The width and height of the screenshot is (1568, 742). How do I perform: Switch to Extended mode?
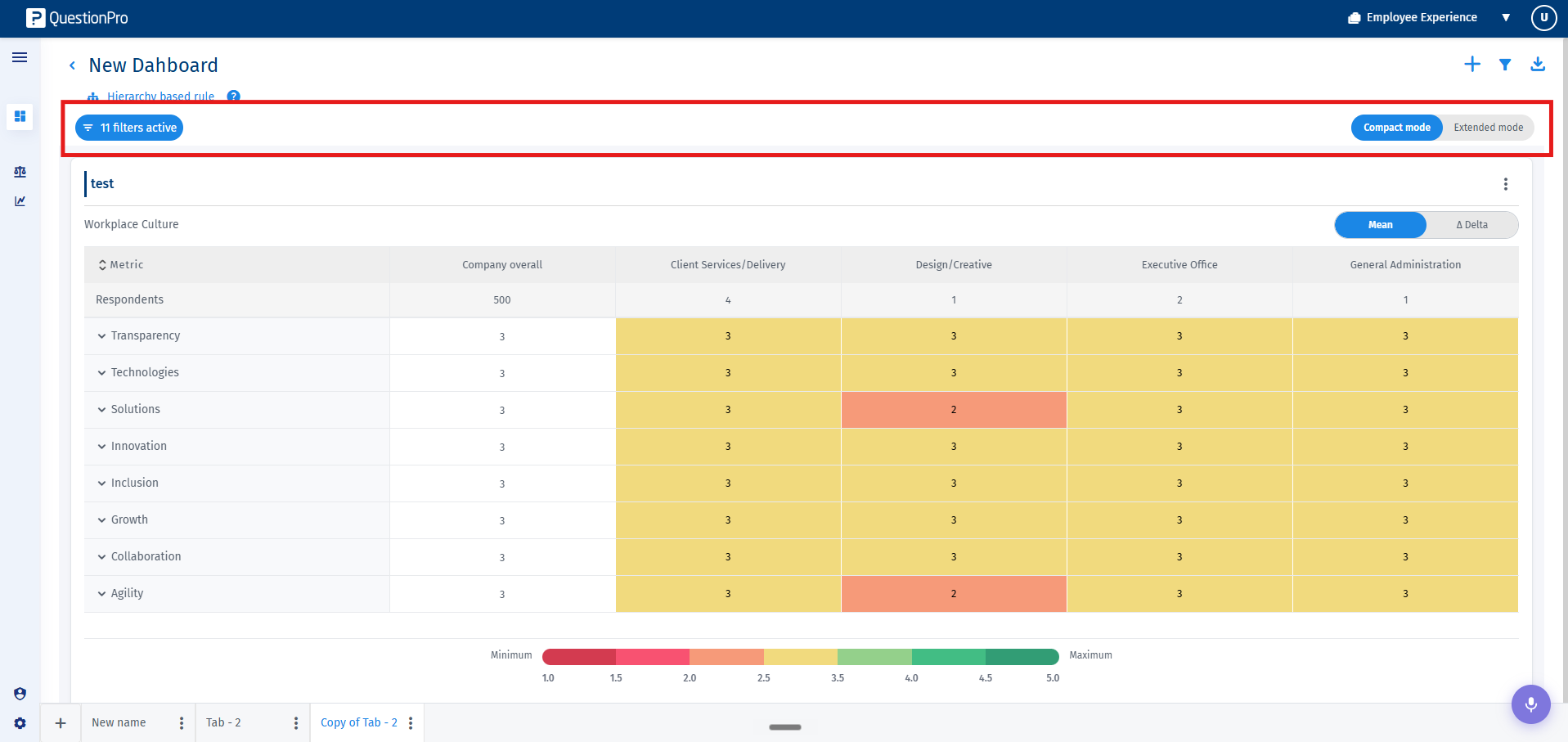coord(1488,128)
